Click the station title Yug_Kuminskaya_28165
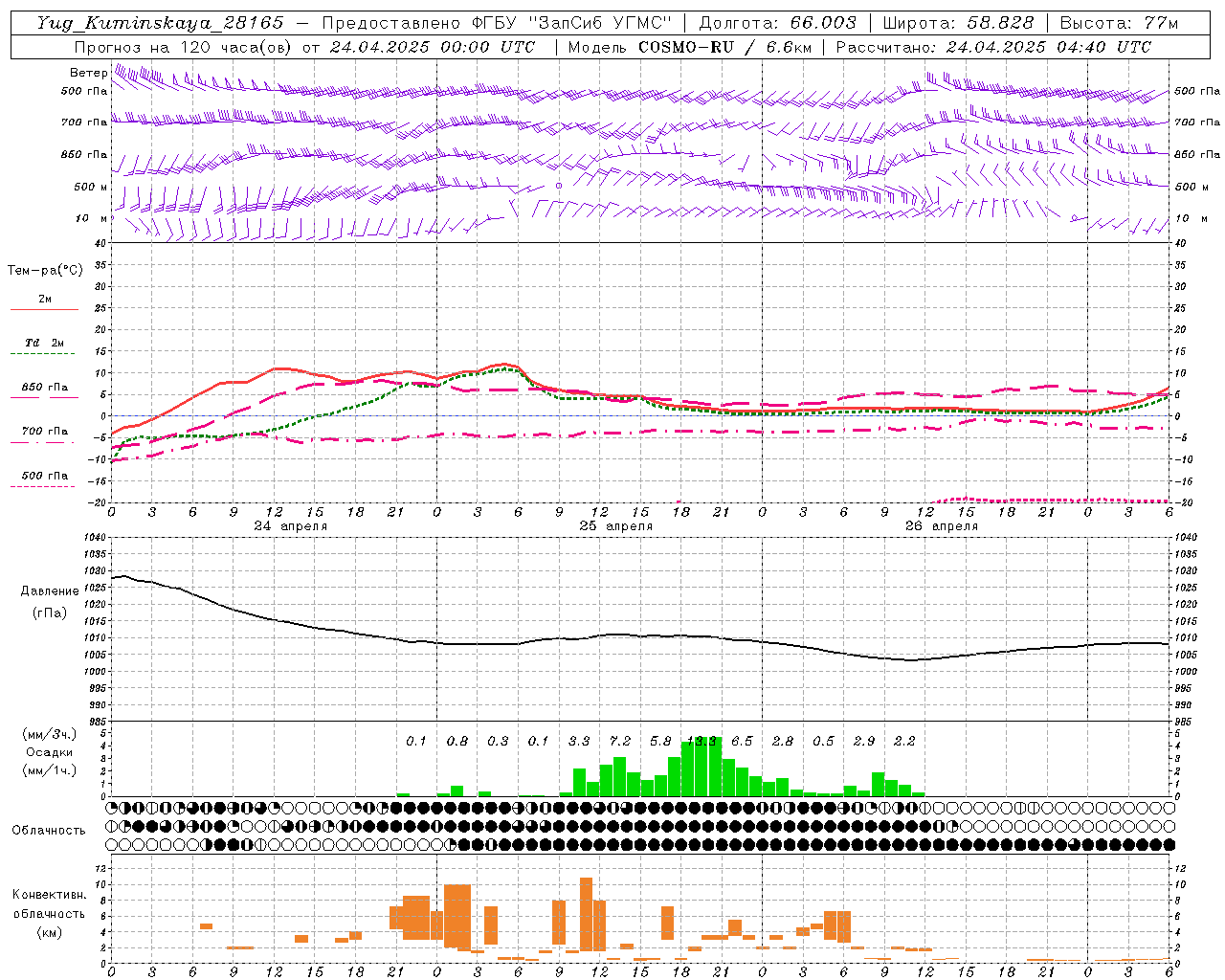The image size is (1225, 980). (160, 23)
